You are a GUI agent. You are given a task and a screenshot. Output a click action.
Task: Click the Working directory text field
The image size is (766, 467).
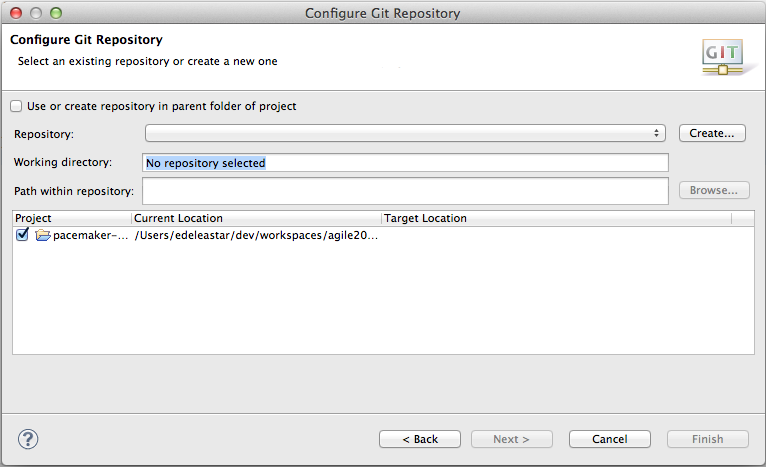click(405, 163)
